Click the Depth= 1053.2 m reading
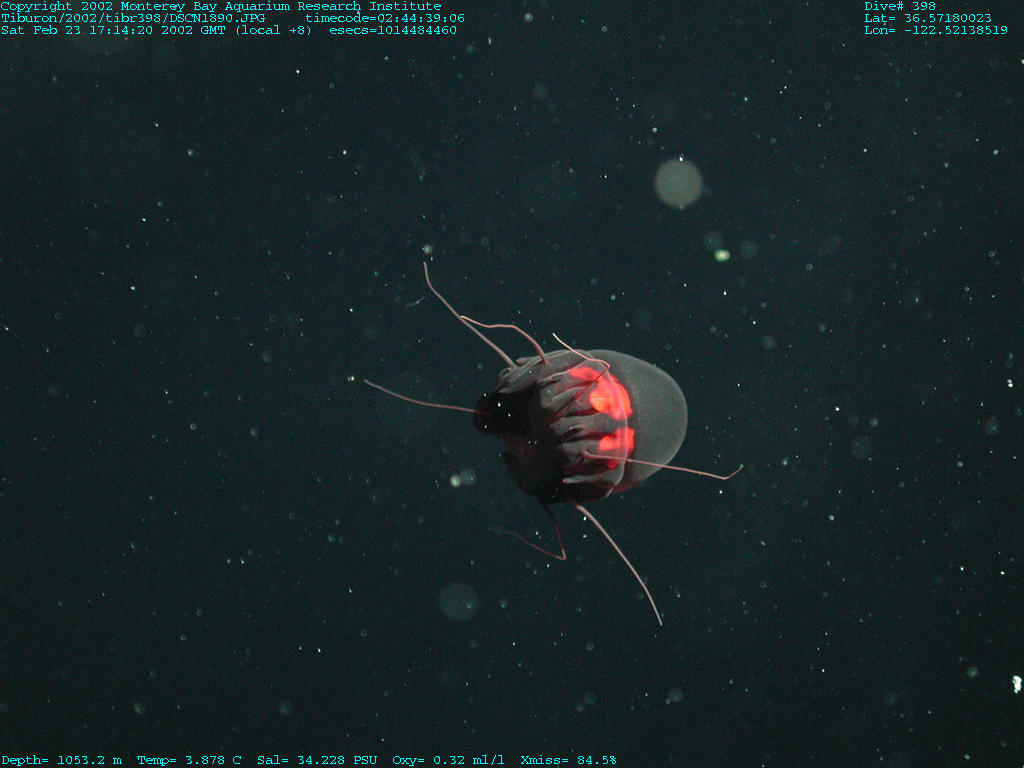Screen dimensions: 1024x768 (x=61, y=760)
